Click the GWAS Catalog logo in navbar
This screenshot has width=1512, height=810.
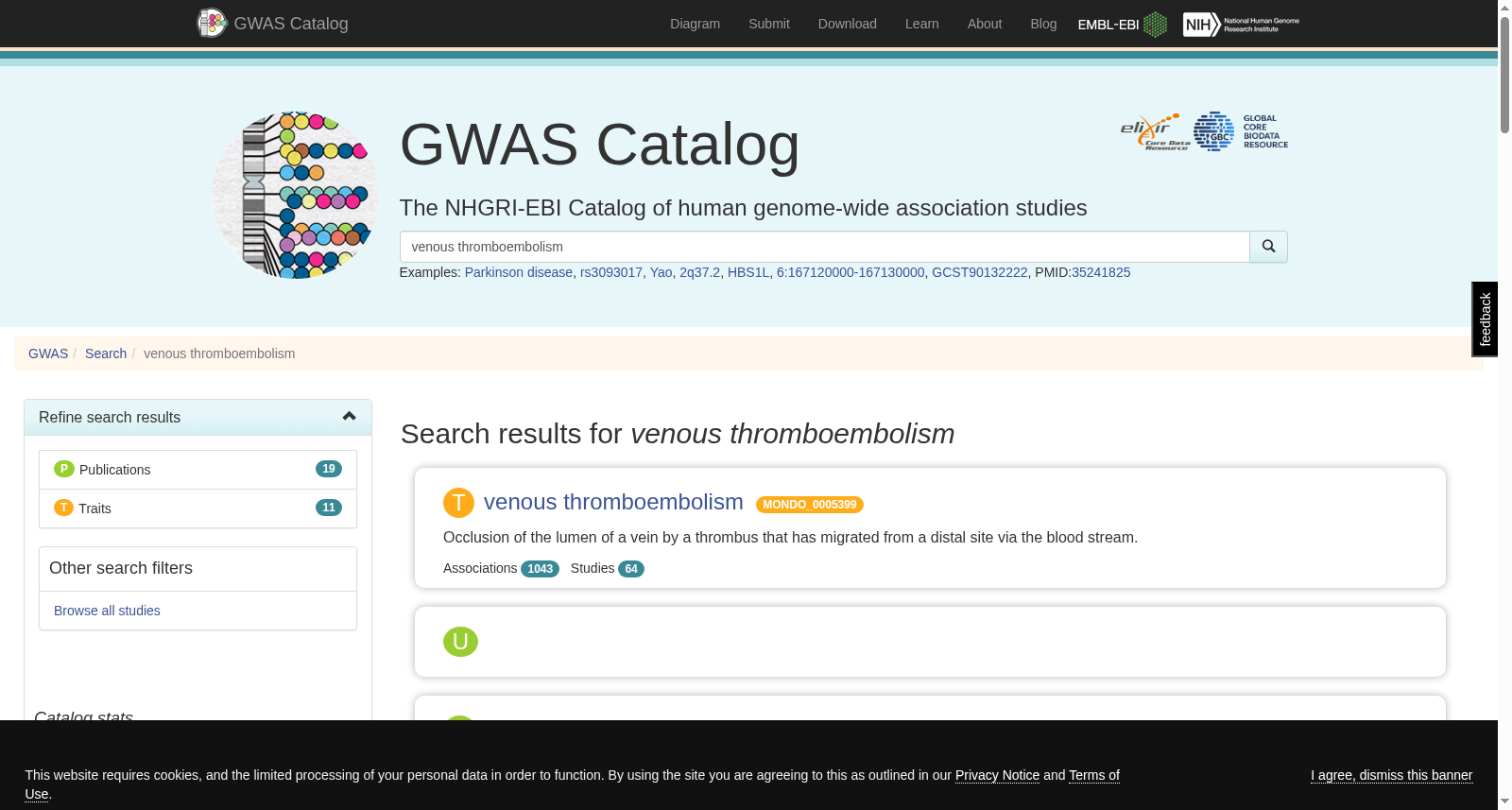coord(212,23)
